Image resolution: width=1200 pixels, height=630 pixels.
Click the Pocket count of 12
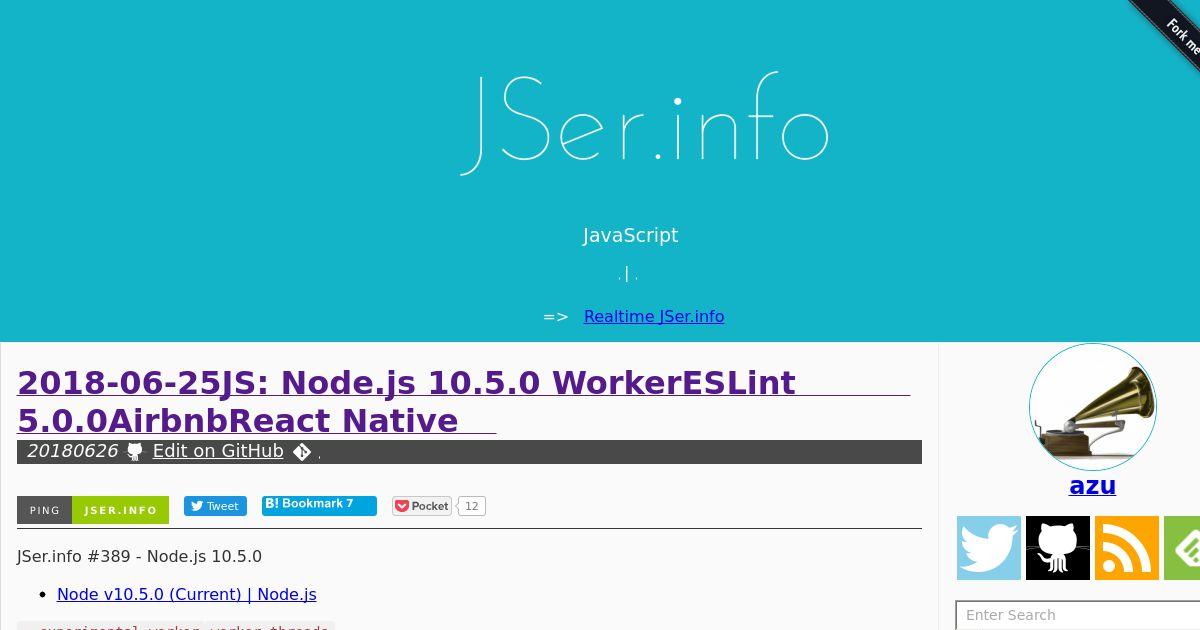click(x=472, y=506)
